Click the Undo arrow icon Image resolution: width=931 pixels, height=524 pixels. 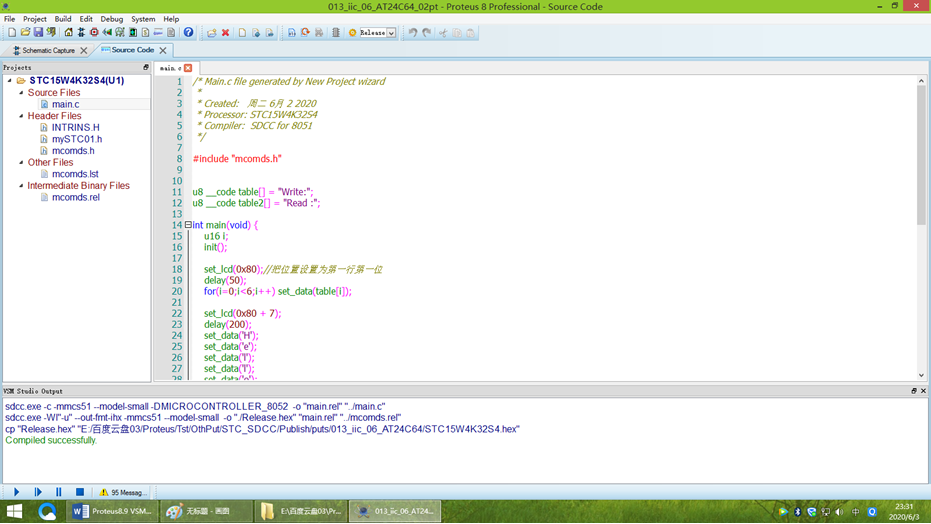(412, 33)
